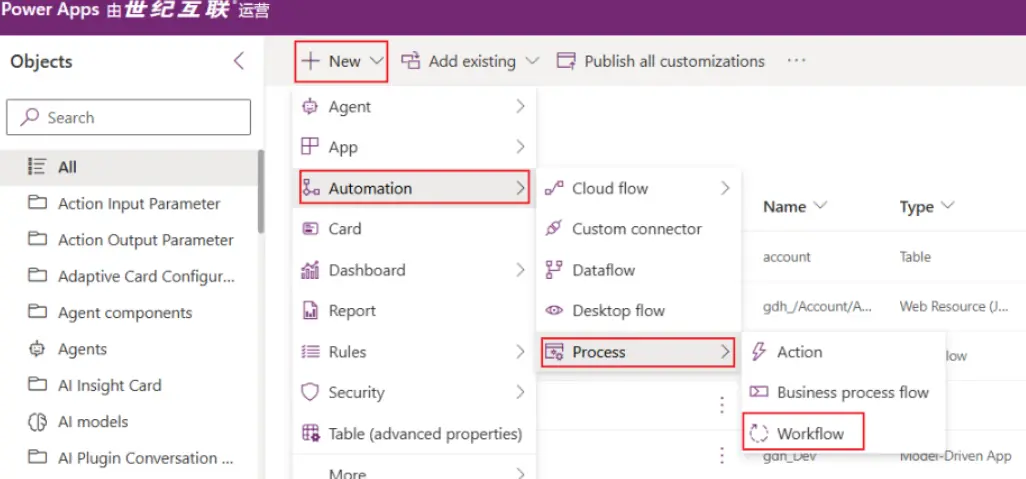
Task: Click the Desktop flow eye icon
Action: click(554, 311)
